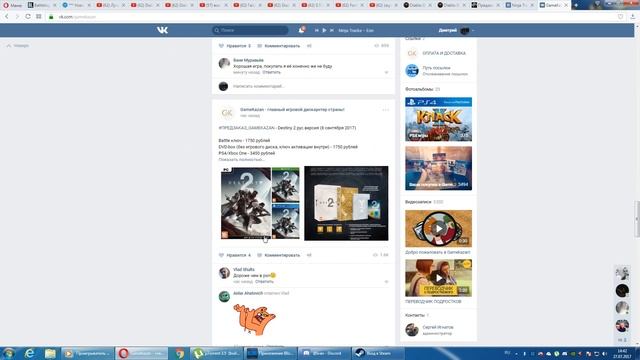The image size is (640, 360).
Task: Play the ПЕРЕВОДЧИК ПОДРОСТКОВ video
Action: [x=438, y=278]
